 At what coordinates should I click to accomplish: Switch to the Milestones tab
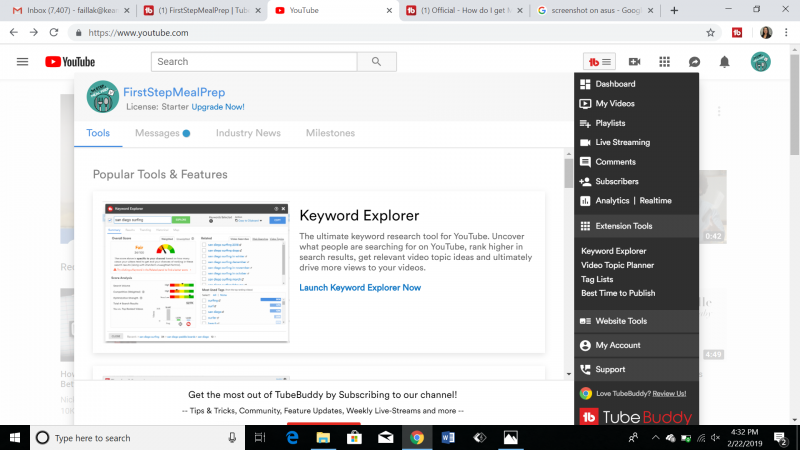click(x=330, y=133)
